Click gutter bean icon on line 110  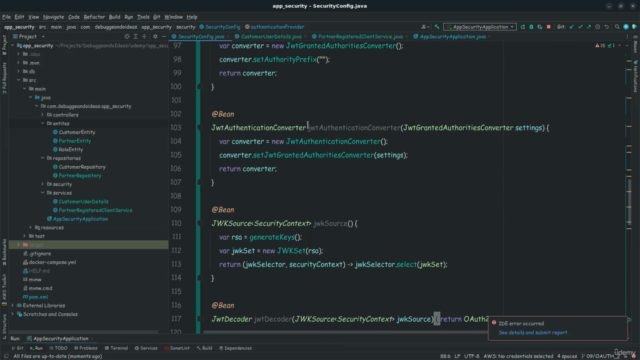pos(200,223)
